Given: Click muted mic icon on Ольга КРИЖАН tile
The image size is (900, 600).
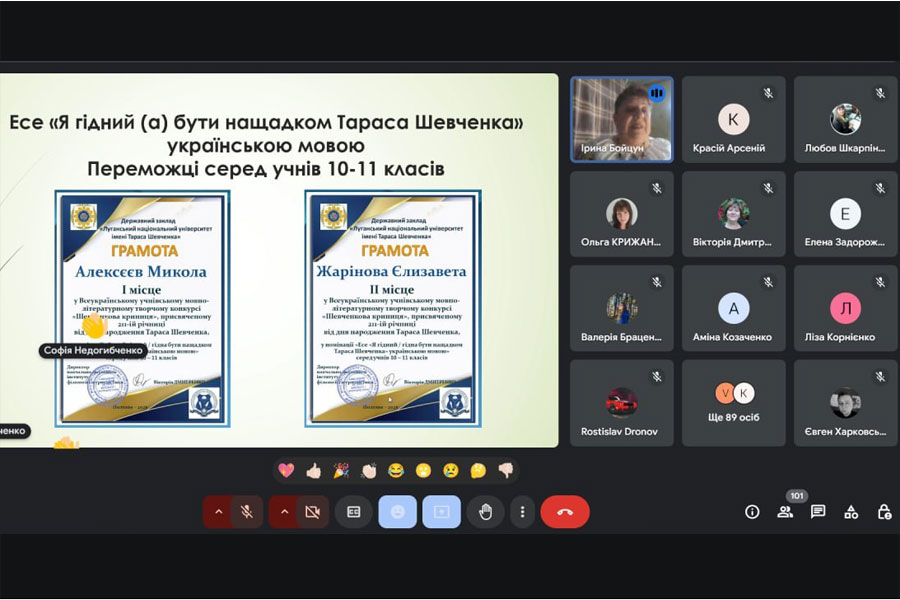Looking at the screenshot, I should (657, 188).
